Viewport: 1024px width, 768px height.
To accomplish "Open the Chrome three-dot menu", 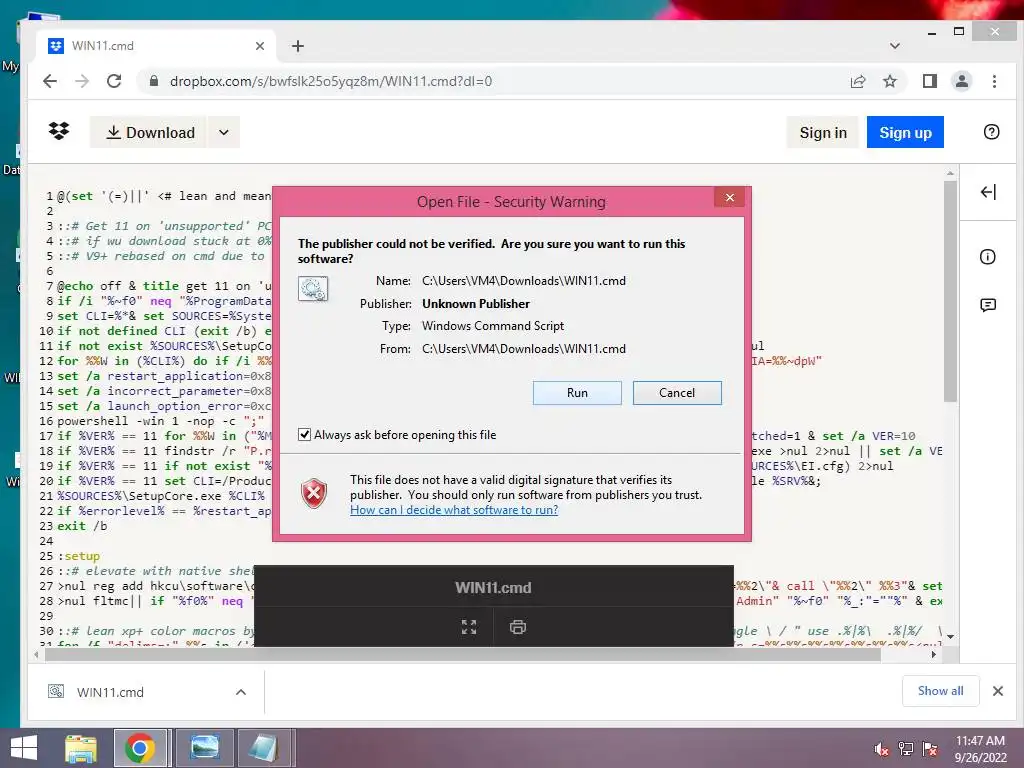I will pos(994,81).
